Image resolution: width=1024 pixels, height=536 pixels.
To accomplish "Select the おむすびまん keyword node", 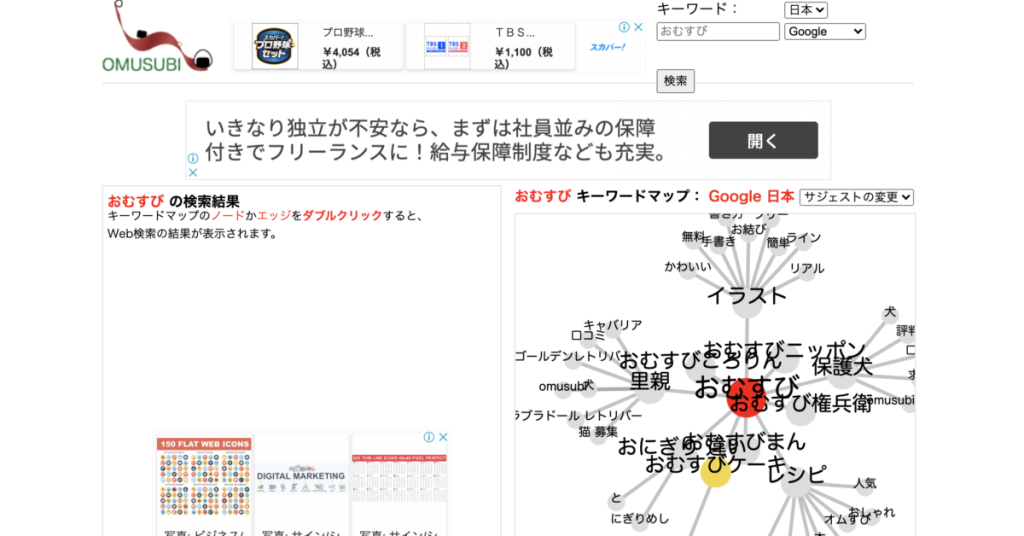I will (x=745, y=443).
